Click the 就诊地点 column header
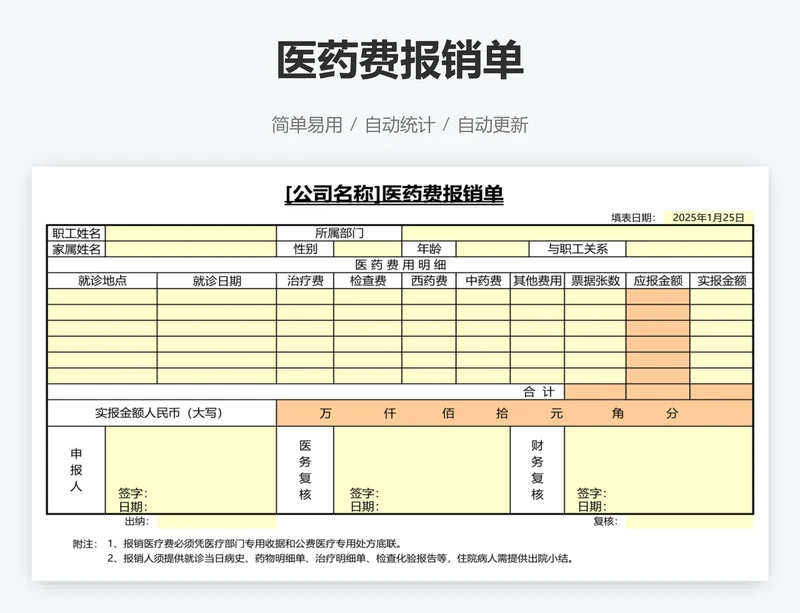 tap(102, 281)
